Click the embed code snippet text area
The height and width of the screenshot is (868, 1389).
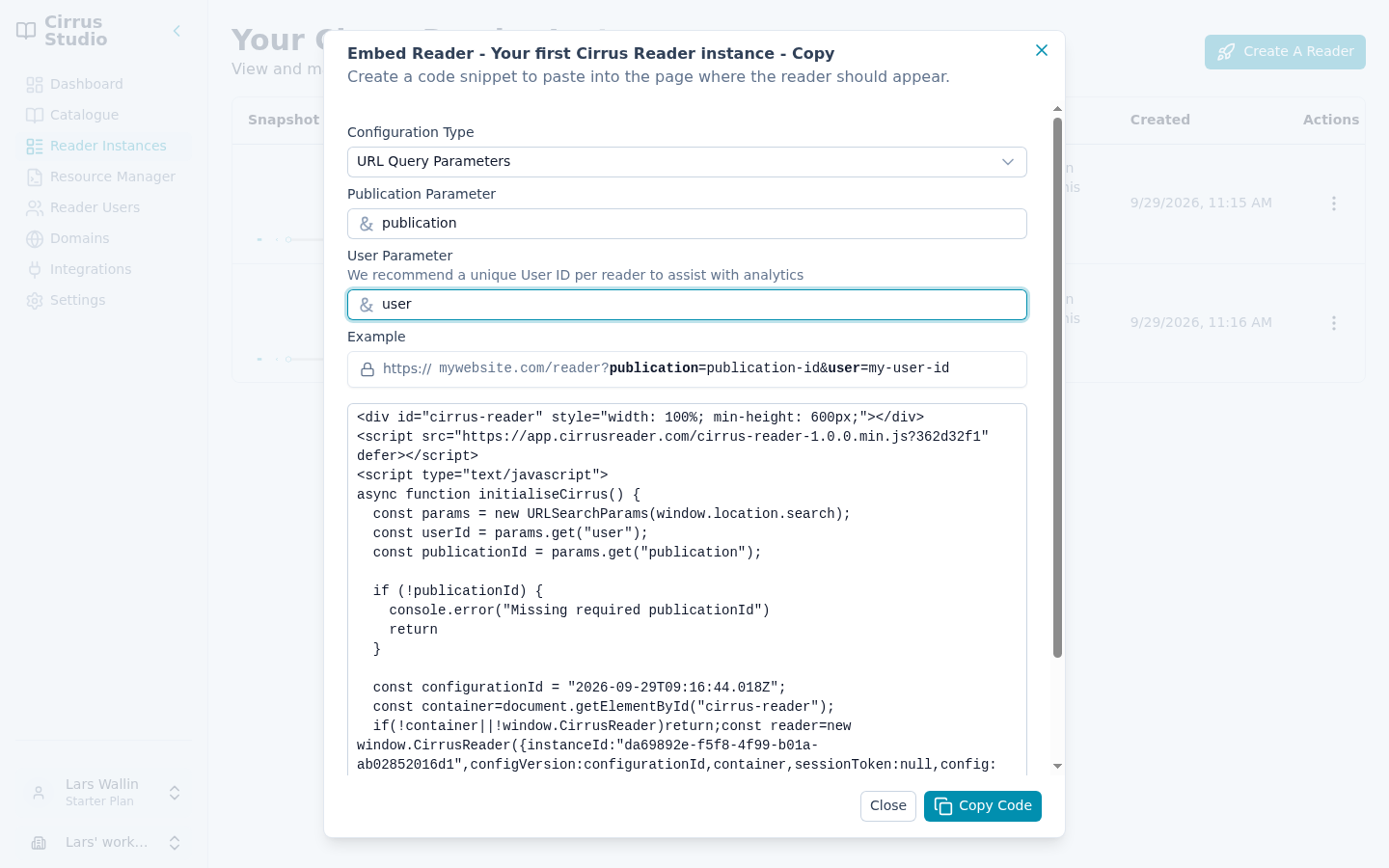tap(687, 588)
